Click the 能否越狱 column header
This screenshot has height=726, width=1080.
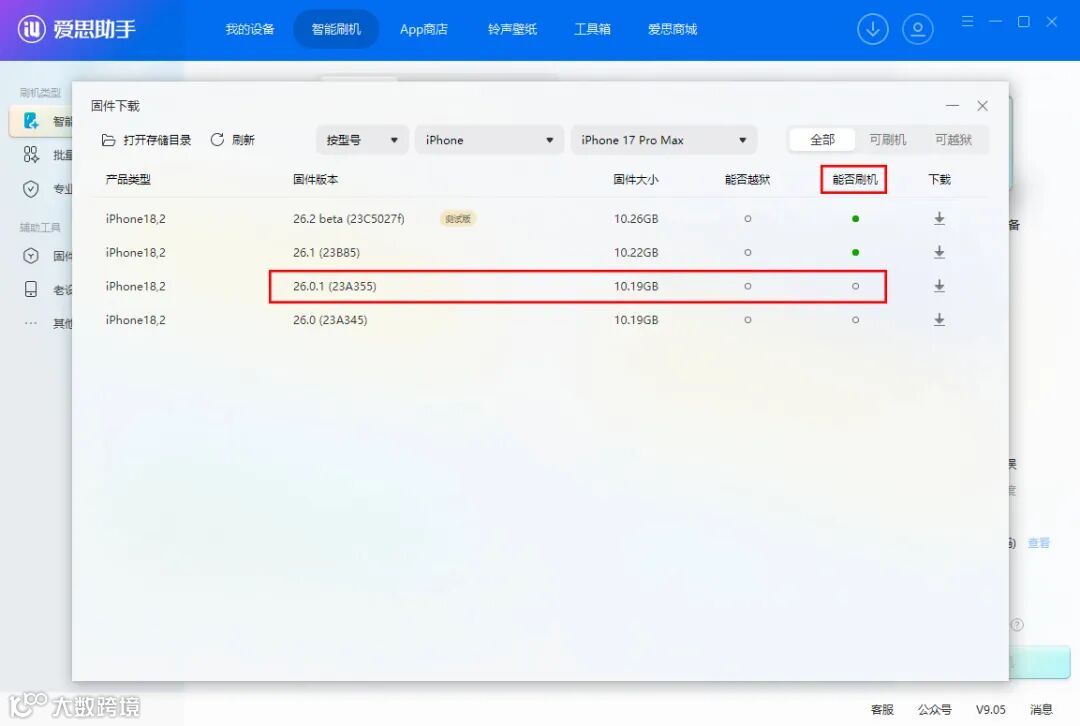pos(747,179)
